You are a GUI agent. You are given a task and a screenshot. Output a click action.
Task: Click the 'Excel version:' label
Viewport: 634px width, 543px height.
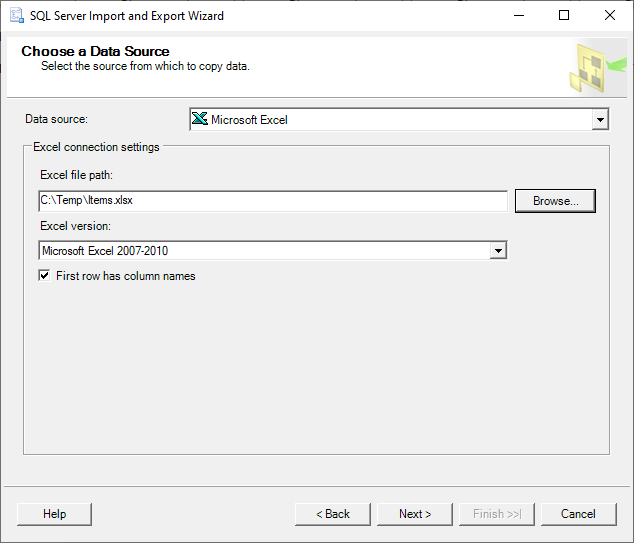75,226
